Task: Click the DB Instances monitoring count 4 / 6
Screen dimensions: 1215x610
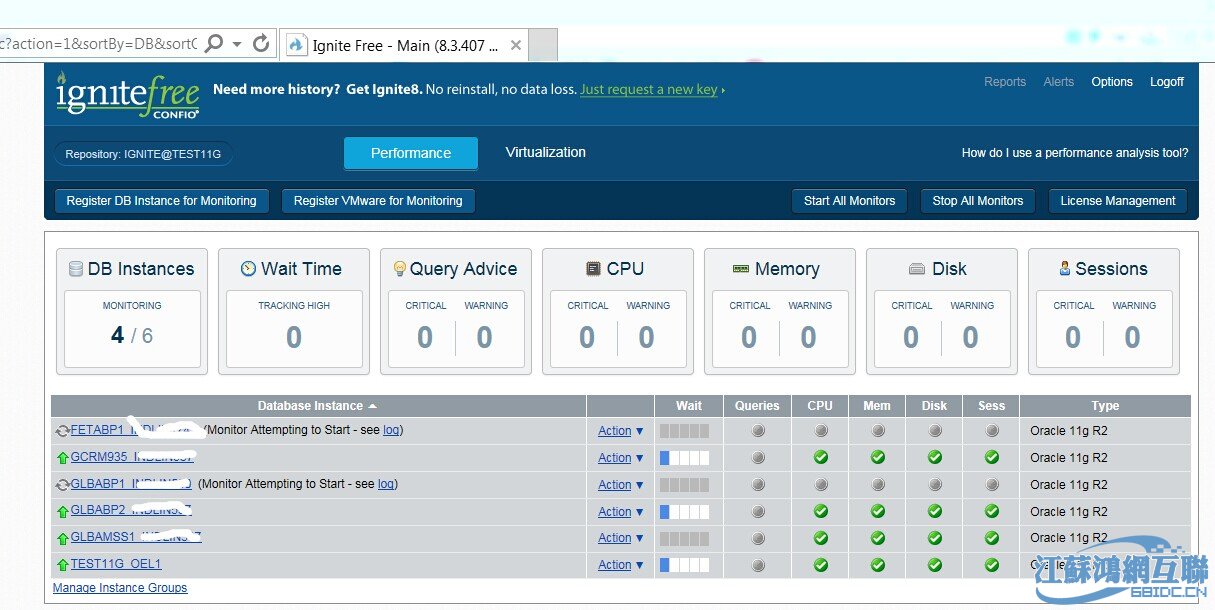Action: click(132, 336)
